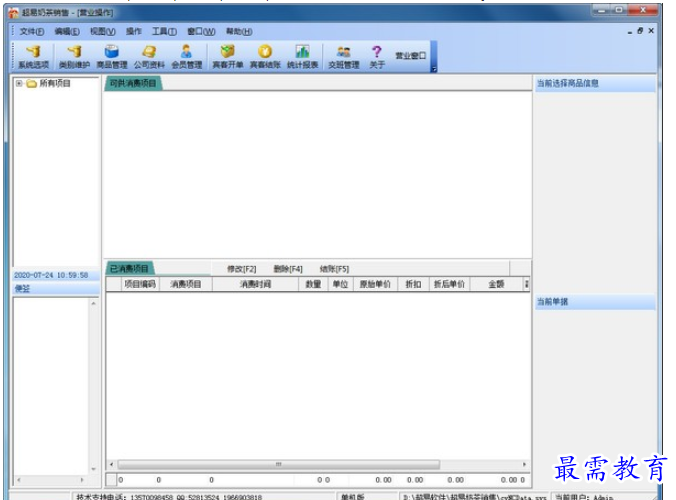Click inside the 便签 notes text area
The height and width of the screenshot is (500, 676).
pyautogui.click(x=51, y=386)
